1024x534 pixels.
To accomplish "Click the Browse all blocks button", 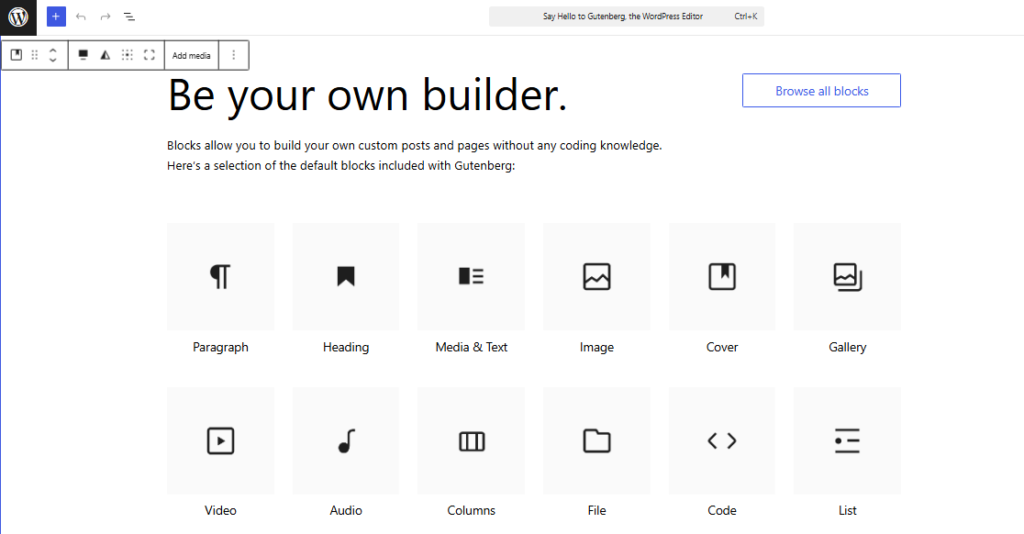I will click(822, 91).
